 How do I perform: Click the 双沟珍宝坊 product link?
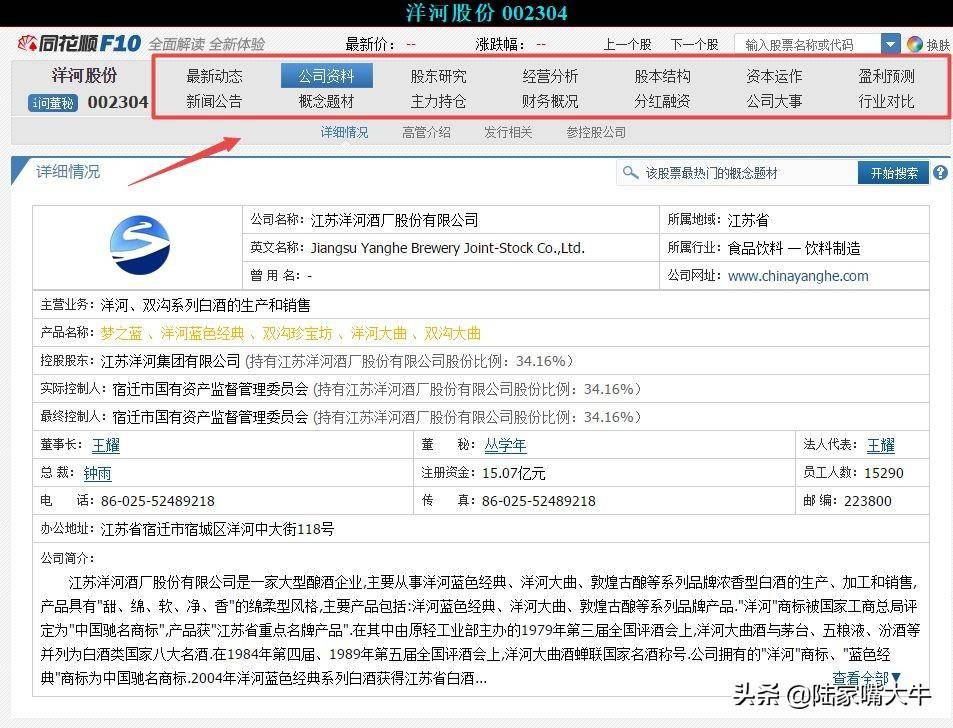[297, 334]
